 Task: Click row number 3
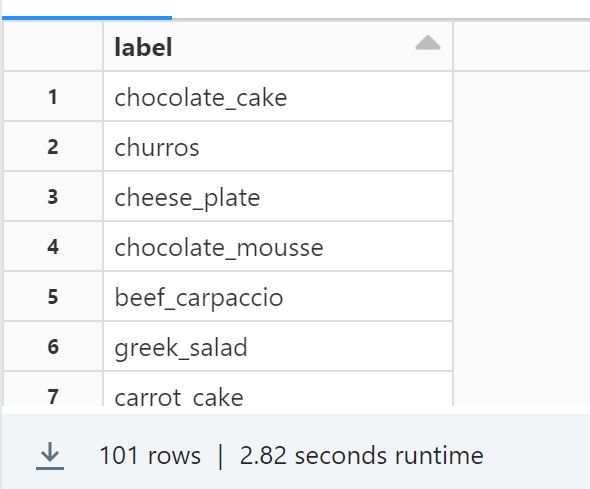tap(53, 197)
